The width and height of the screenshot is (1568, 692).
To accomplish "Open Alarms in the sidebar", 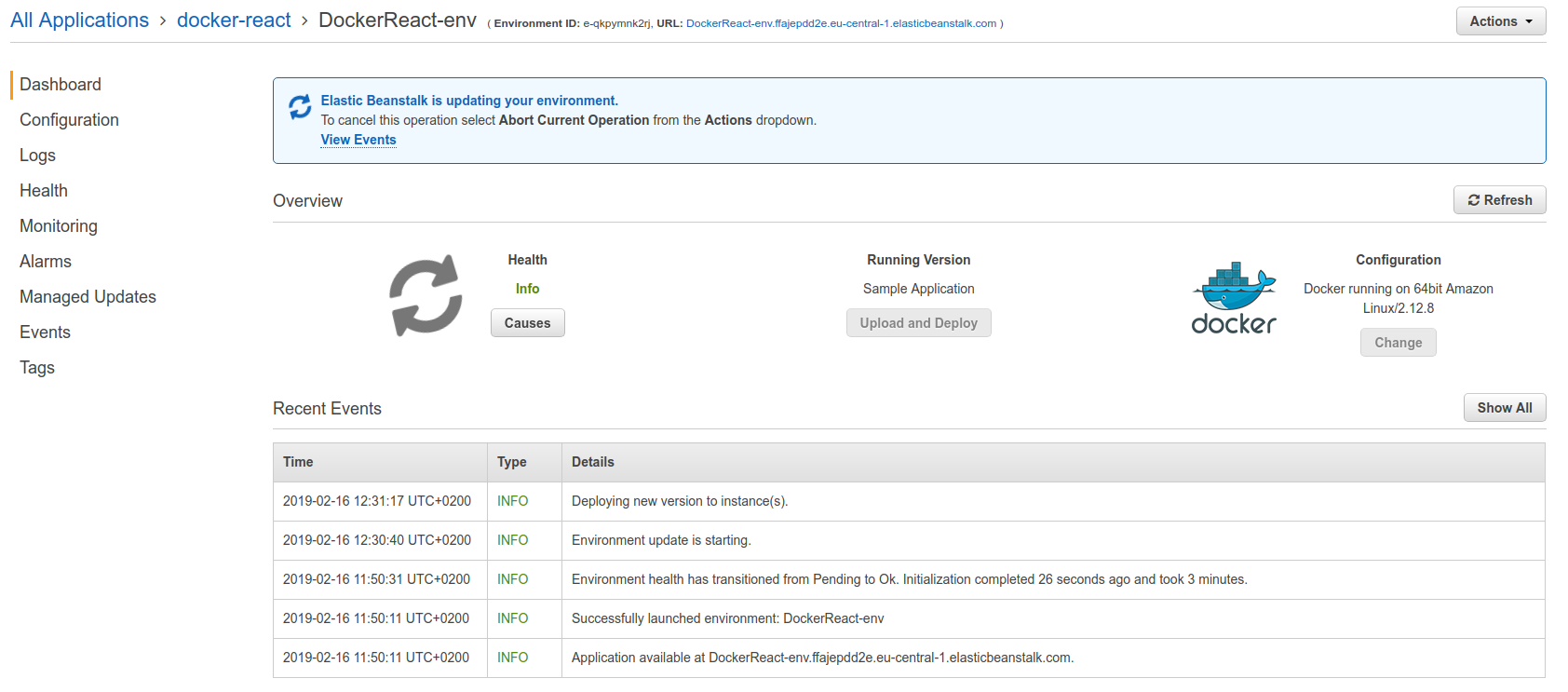I will coord(46,262).
